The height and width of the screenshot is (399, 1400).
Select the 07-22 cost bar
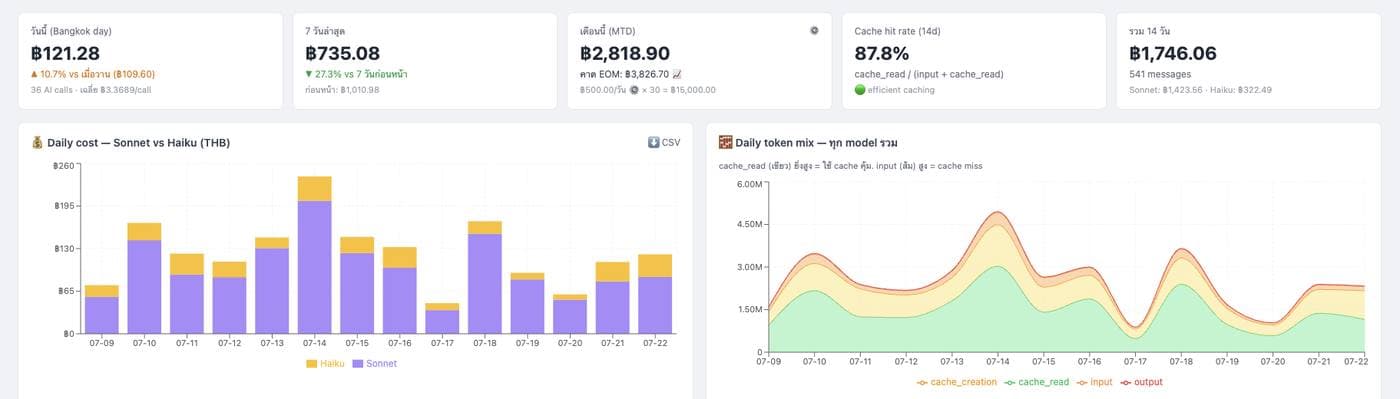[x=655, y=294]
